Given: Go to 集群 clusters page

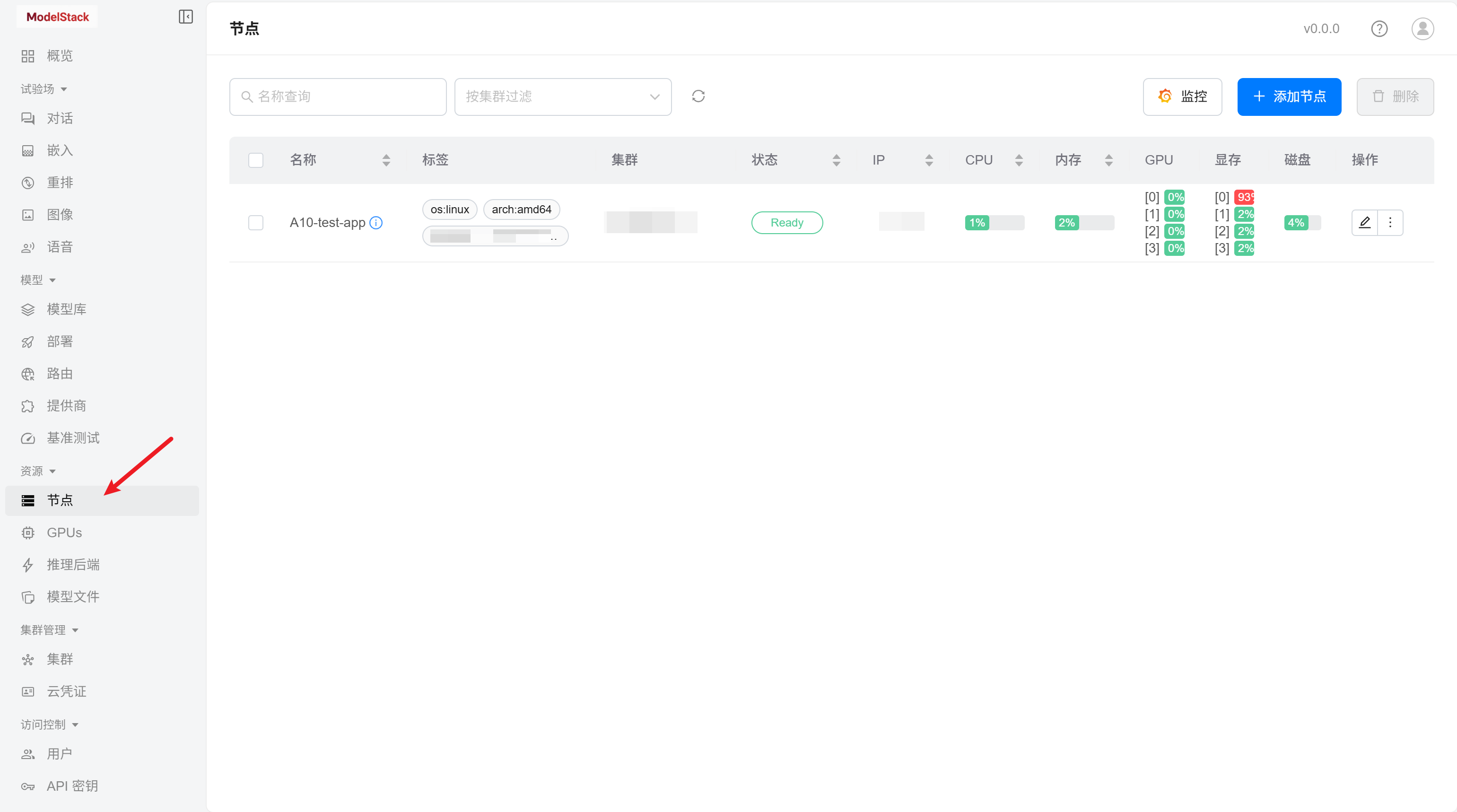Looking at the screenshot, I should coord(102,659).
